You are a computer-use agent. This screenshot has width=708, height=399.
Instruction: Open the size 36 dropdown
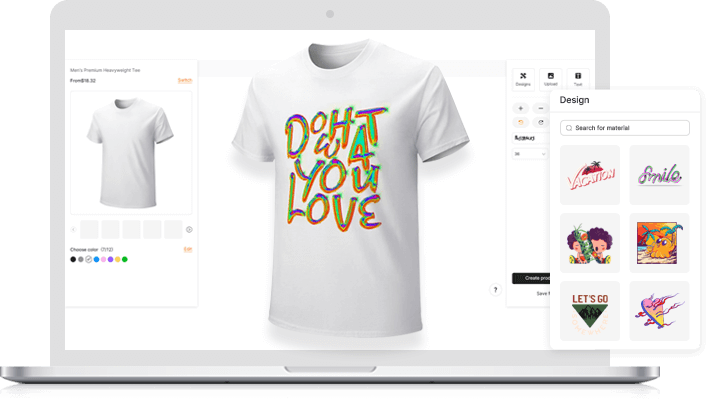click(x=530, y=154)
